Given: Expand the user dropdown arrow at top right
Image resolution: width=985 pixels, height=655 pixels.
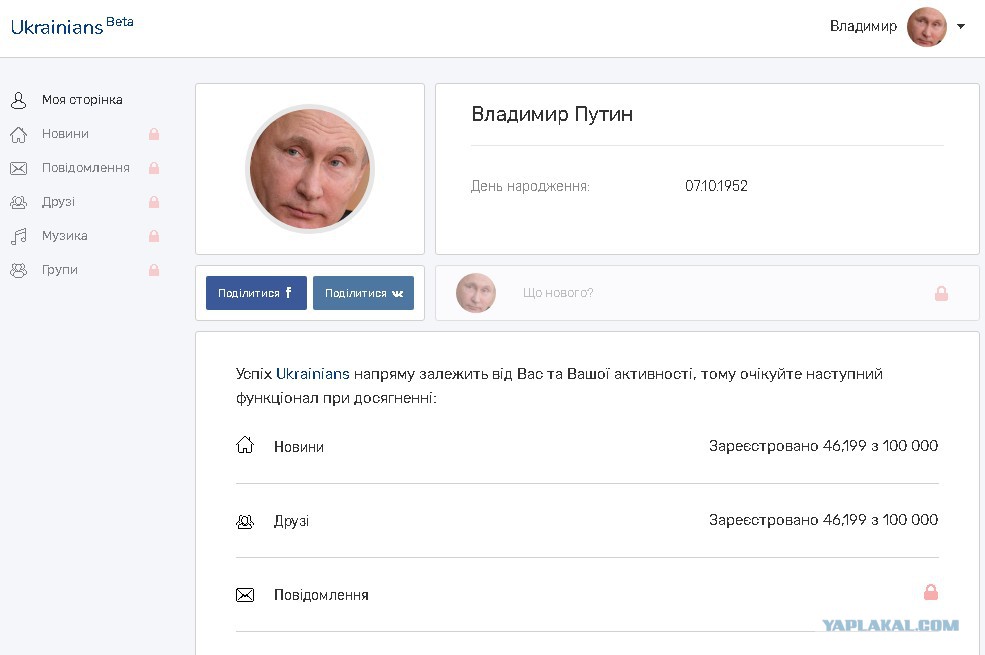Looking at the screenshot, I should click(961, 26).
